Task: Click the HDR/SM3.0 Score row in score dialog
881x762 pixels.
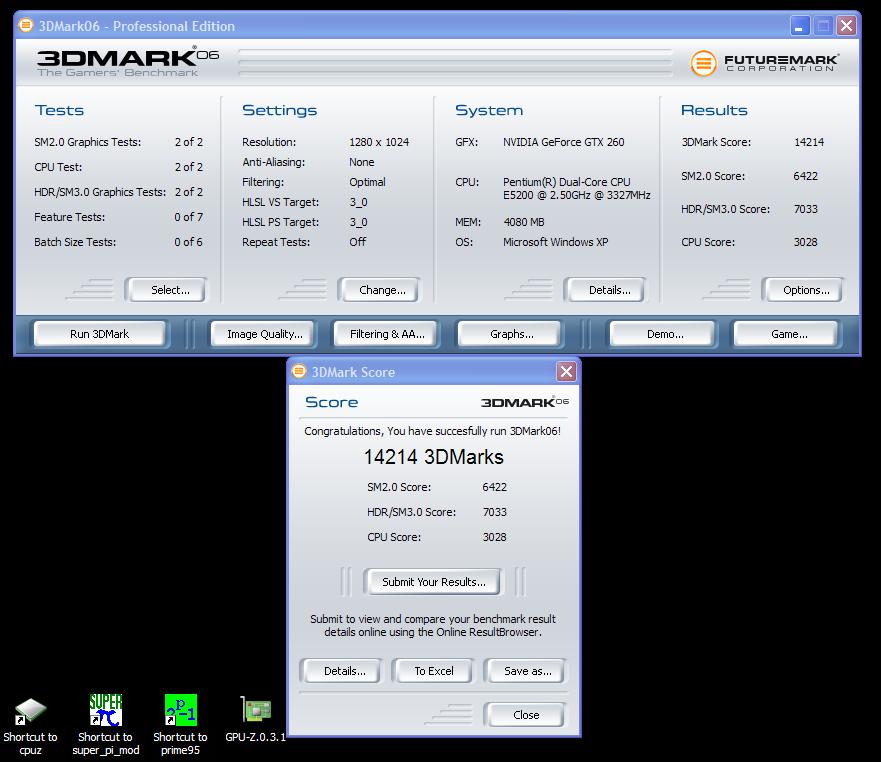Action: [437, 512]
